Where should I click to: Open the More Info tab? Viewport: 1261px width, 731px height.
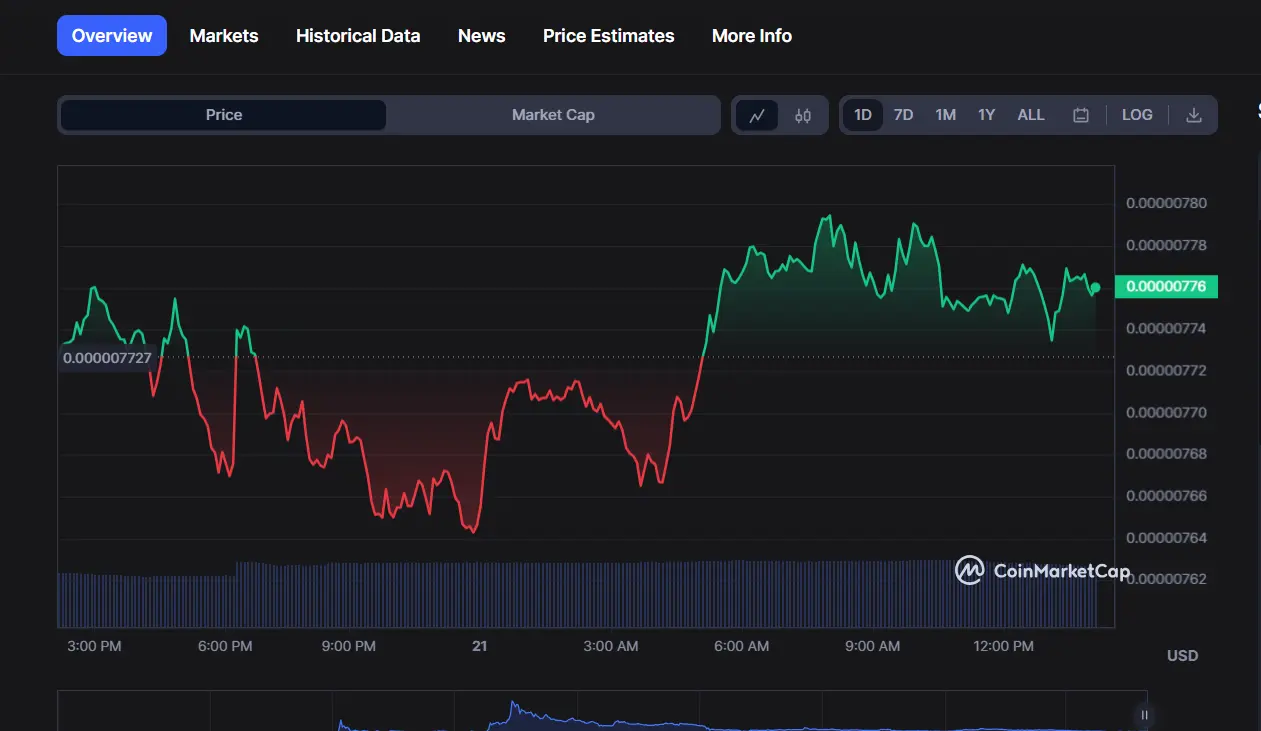pyautogui.click(x=751, y=35)
